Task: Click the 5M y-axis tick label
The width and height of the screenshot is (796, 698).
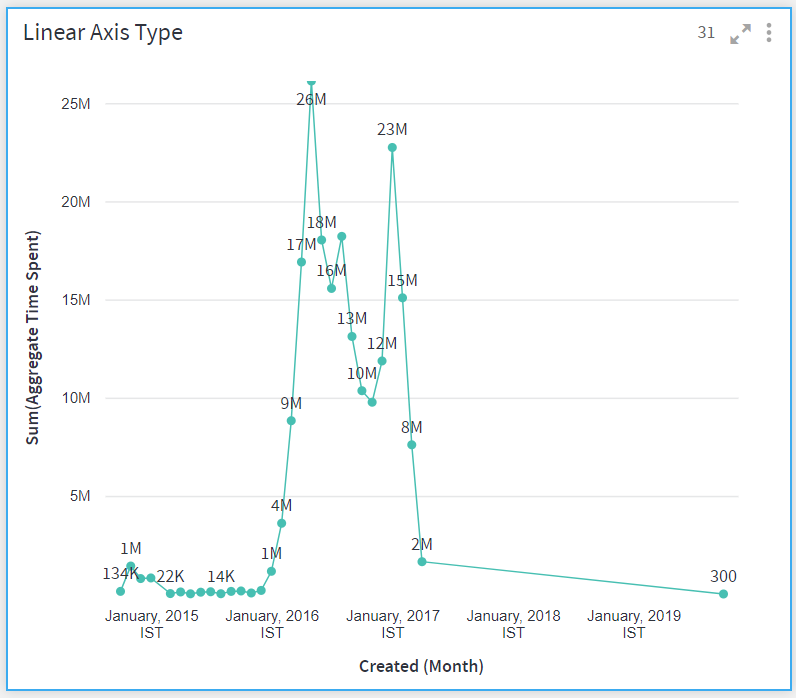Action: [x=80, y=496]
